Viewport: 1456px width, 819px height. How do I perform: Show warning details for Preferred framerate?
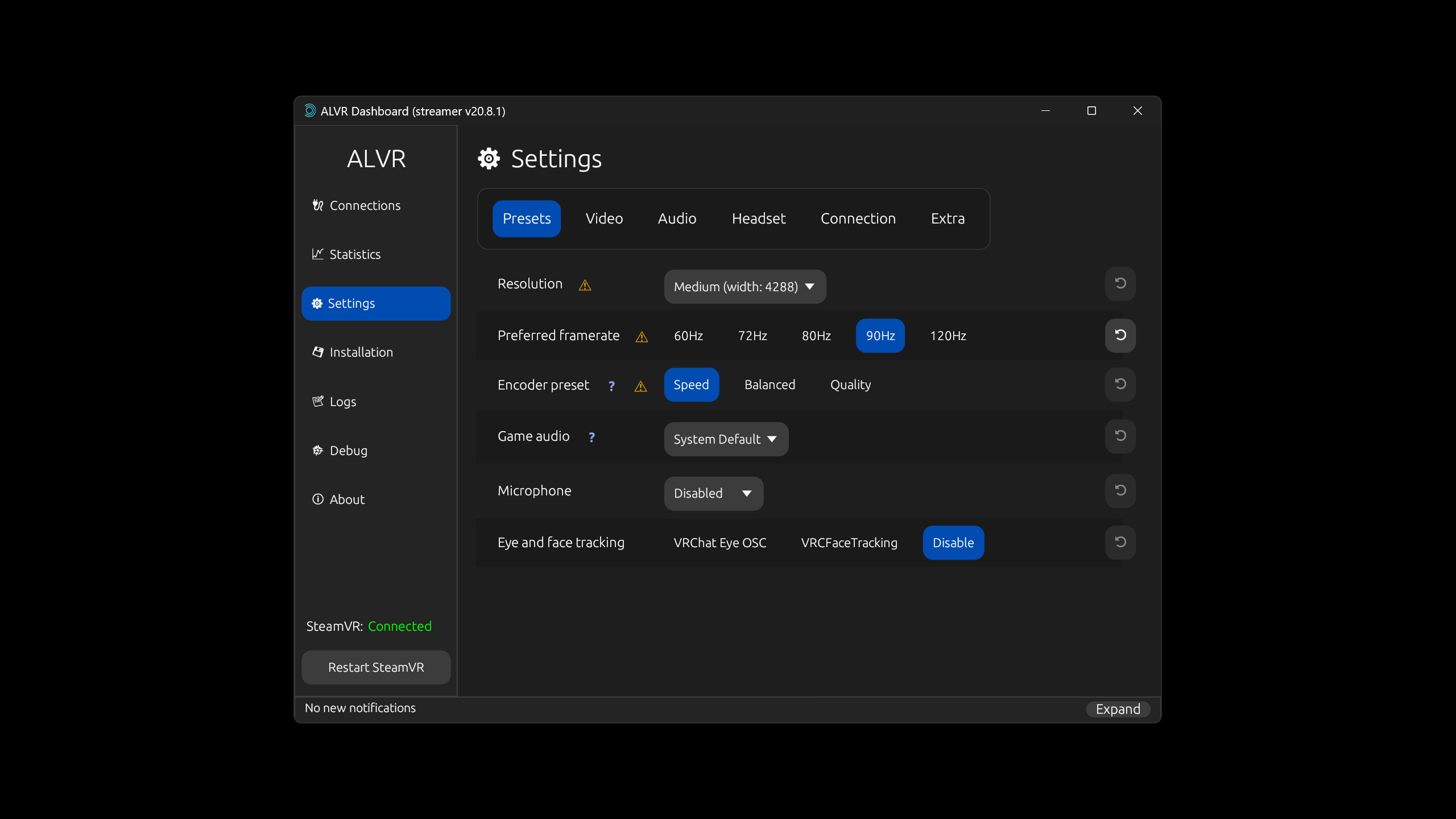641,337
